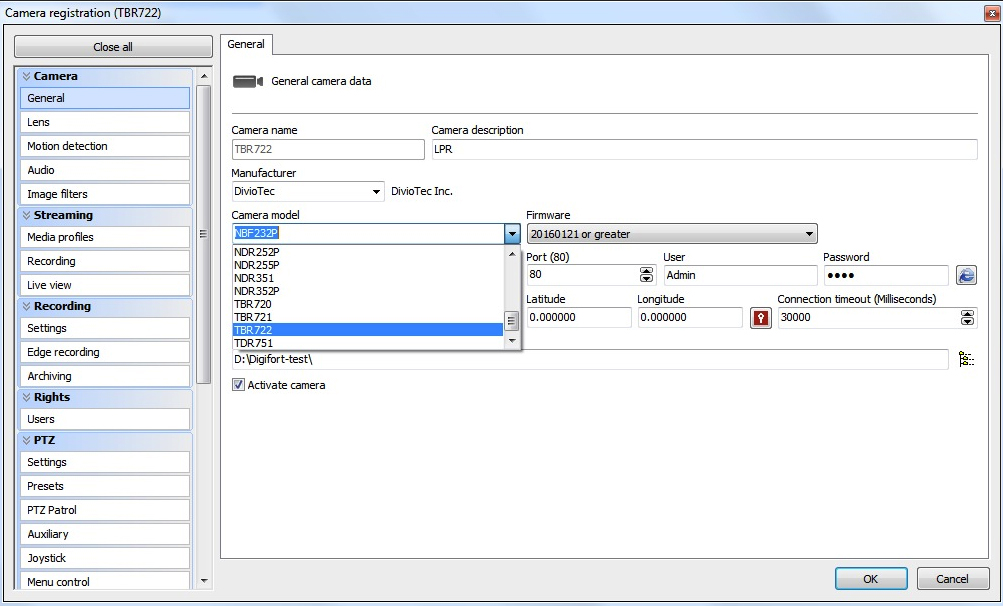Click the camera icon beside General camera data
Image resolution: width=1003 pixels, height=606 pixels.
click(x=247, y=82)
